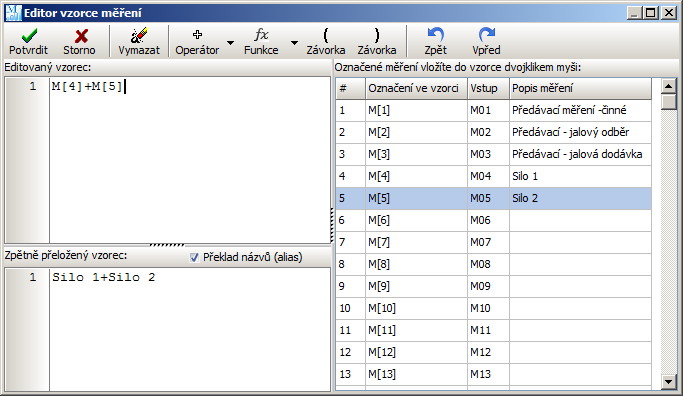Click the horizontal splitter grip between formula panes

pos(167,245)
